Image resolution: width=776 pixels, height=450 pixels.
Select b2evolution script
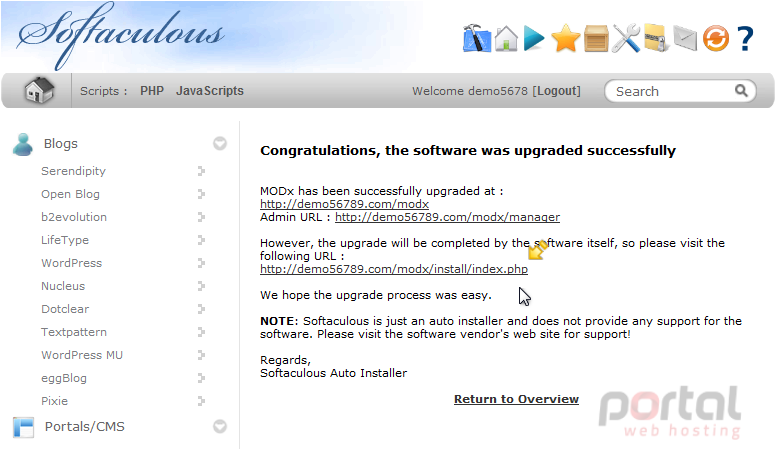click(x=74, y=217)
